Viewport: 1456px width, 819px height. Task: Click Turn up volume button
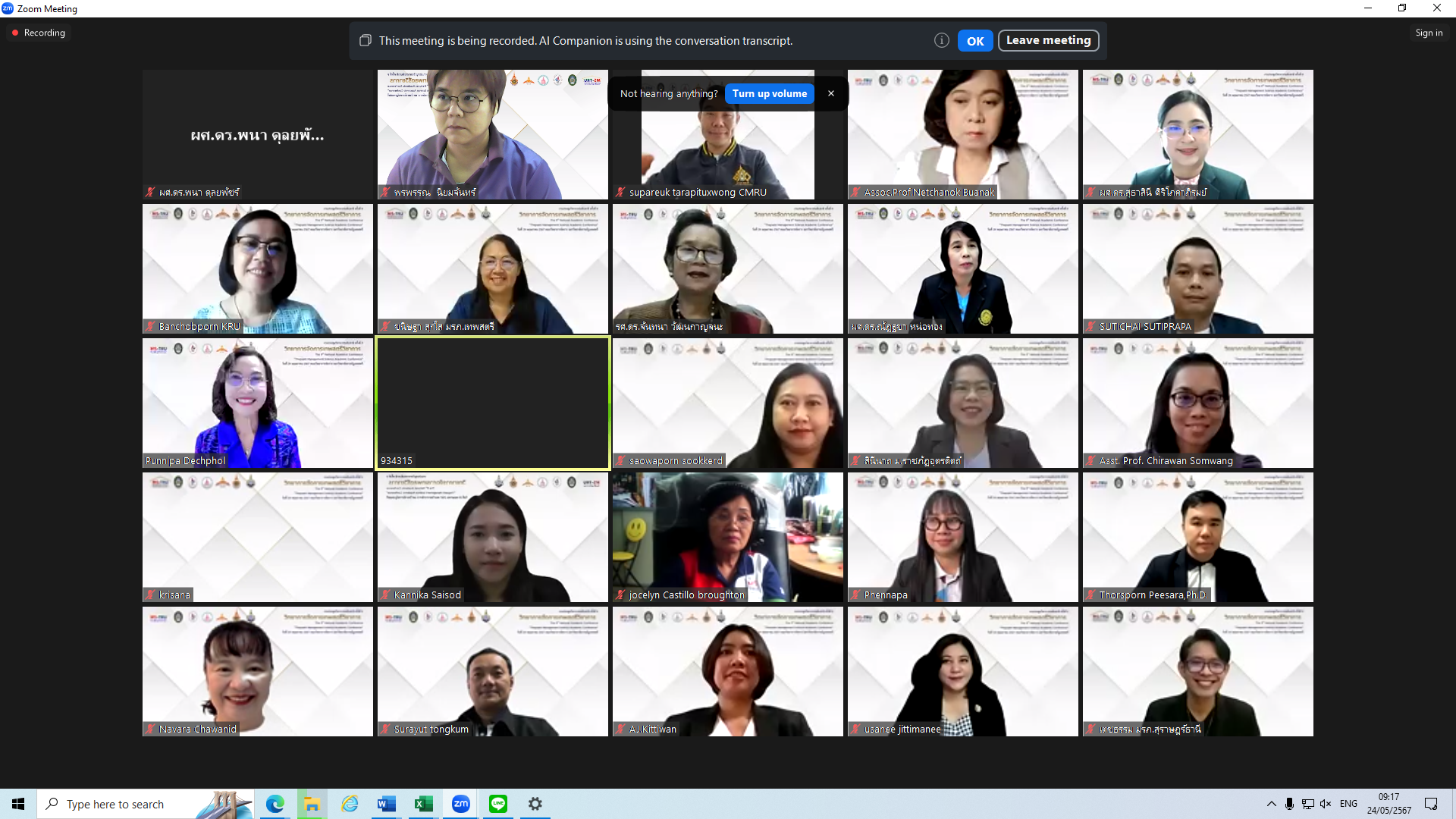(769, 94)
